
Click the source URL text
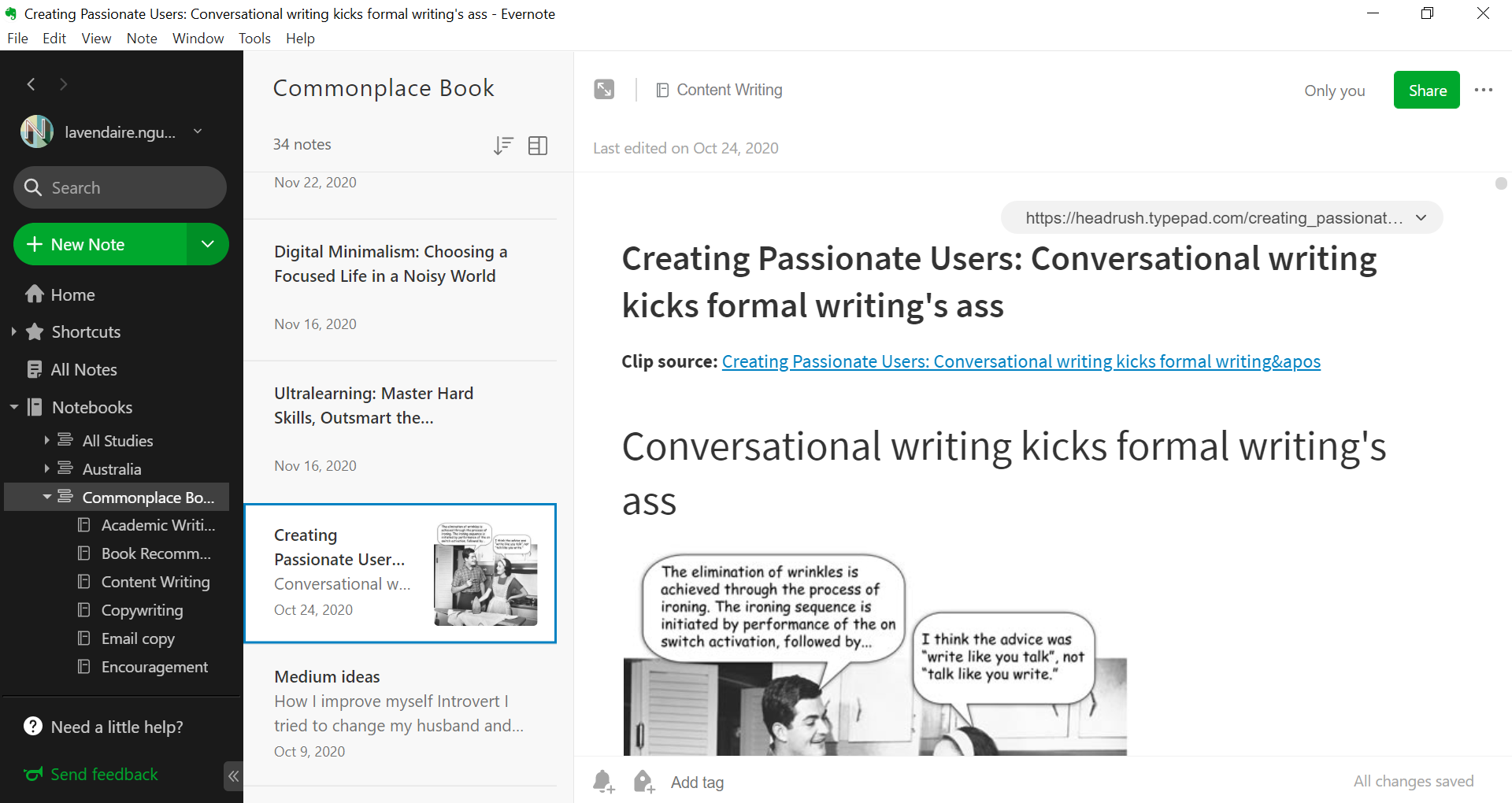[1214, 218]
